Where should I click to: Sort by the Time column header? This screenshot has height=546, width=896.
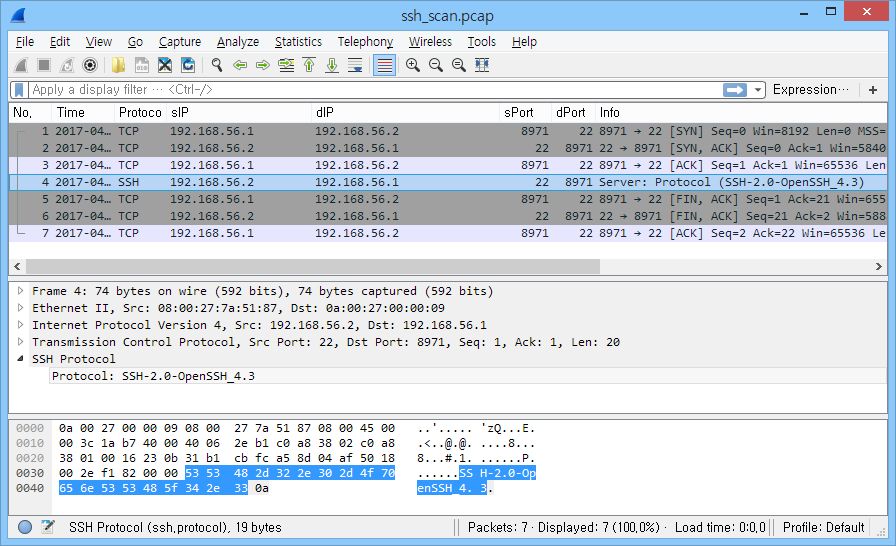point(83,113)
